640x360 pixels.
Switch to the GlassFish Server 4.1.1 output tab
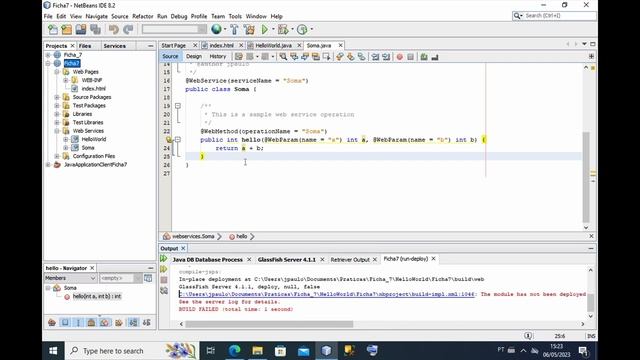coord(287,260)
